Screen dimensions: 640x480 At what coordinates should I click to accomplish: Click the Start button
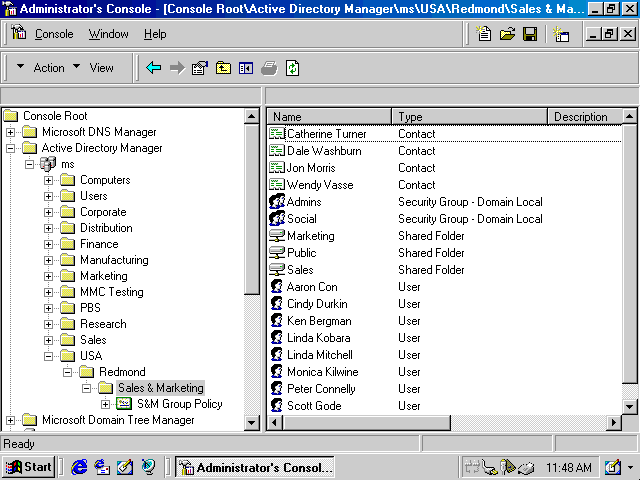point(29,467)
